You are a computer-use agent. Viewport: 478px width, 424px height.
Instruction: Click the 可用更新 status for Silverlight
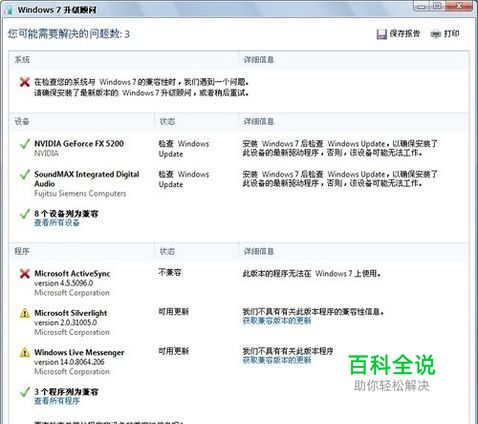pos(173,312)
